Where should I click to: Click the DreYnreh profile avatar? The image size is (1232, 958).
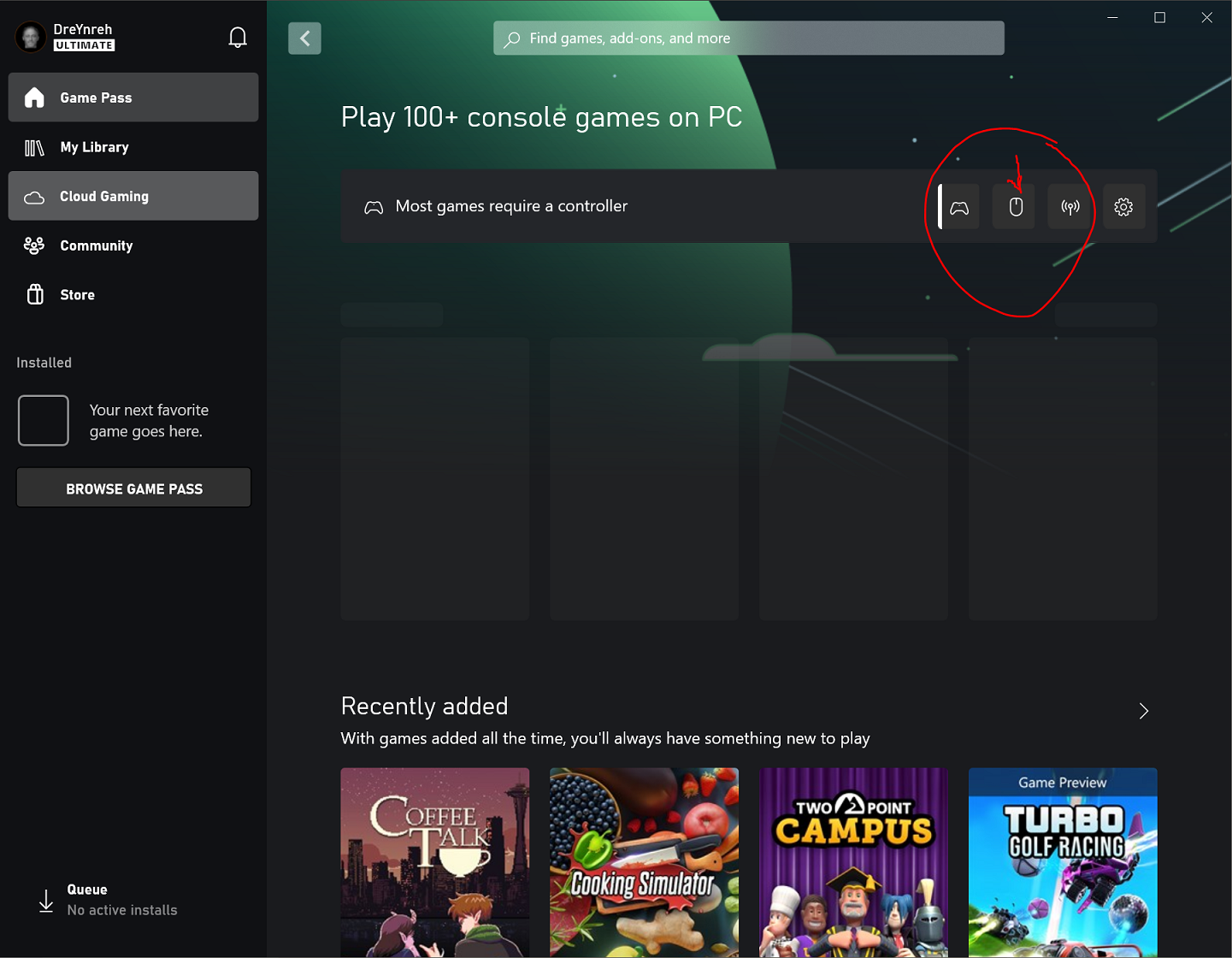tap(31, 37)
